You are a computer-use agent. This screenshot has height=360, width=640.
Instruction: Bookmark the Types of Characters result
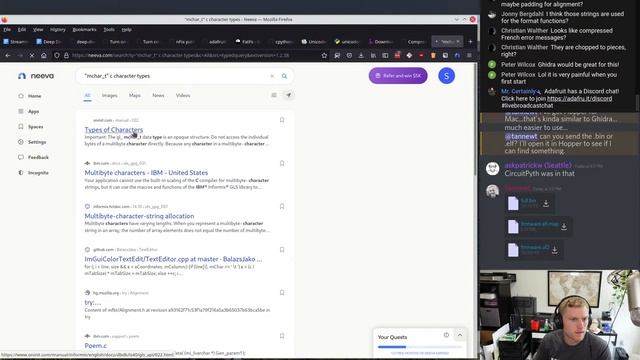click(282, 120)
